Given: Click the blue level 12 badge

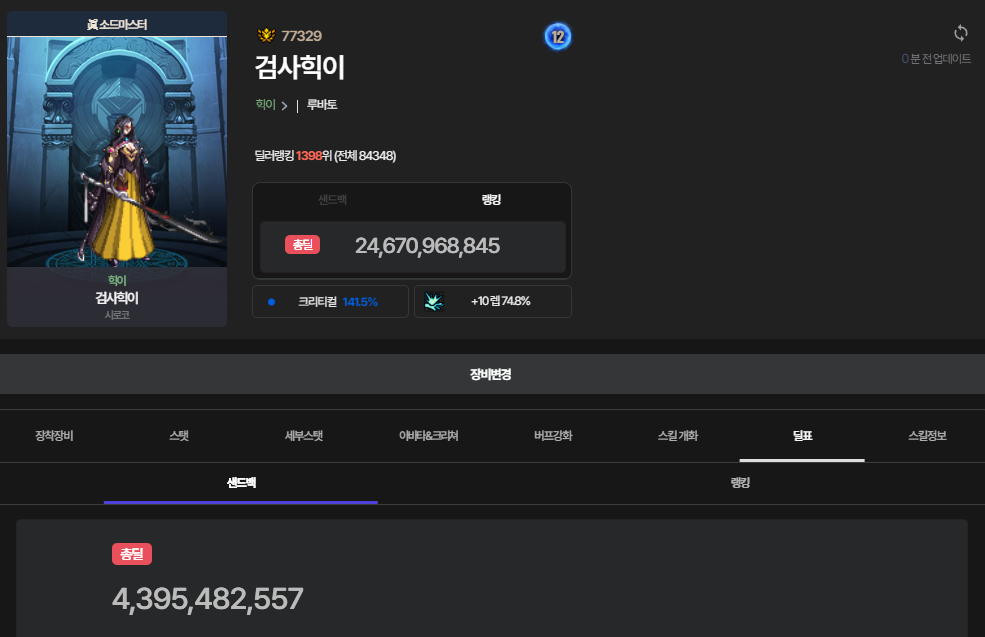Looking at the screenshot, I should coord(557,37).
